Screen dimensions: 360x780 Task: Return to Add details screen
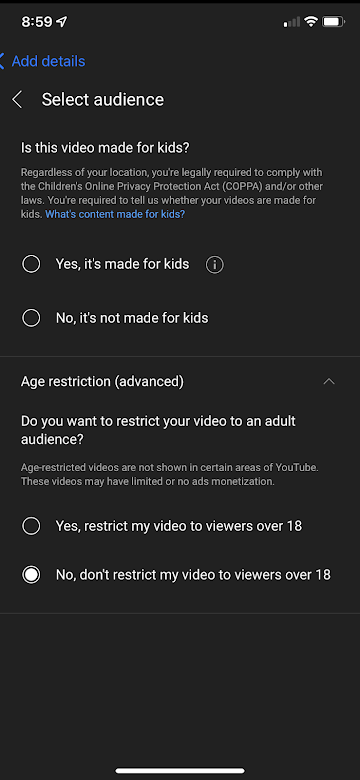[48, 61]
